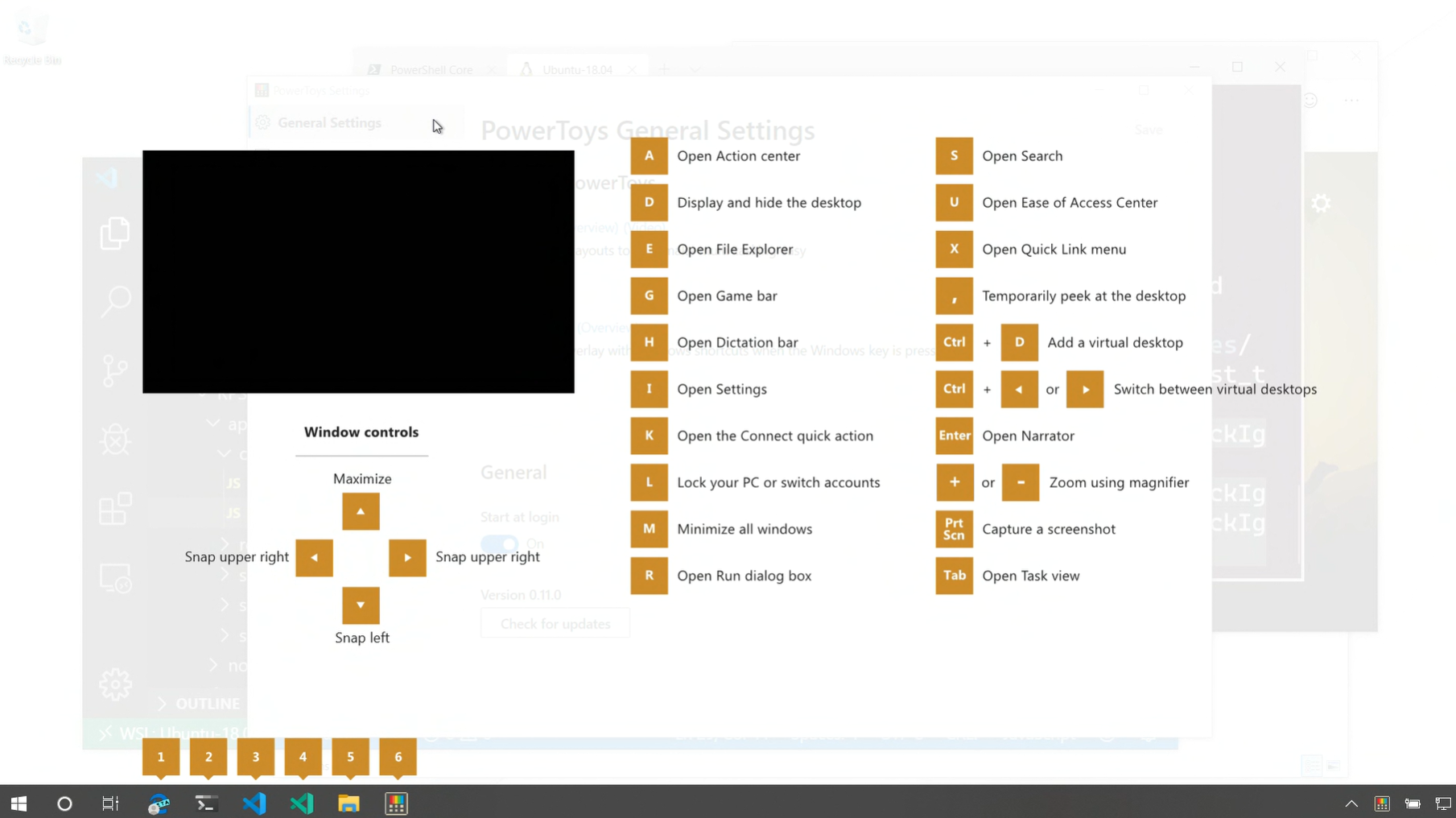
Task: Click the right arrow tile in the Switch between virtual desktops row
Action: coord(1085,389)
